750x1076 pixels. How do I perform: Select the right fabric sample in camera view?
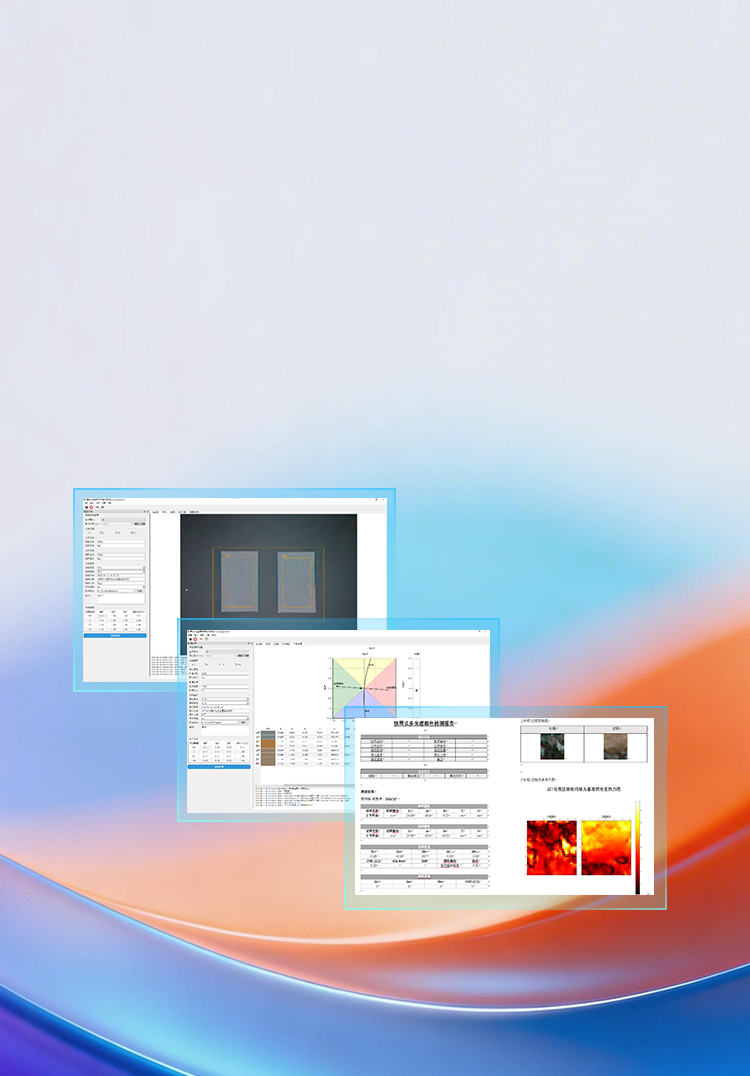[x=296, y=582]
